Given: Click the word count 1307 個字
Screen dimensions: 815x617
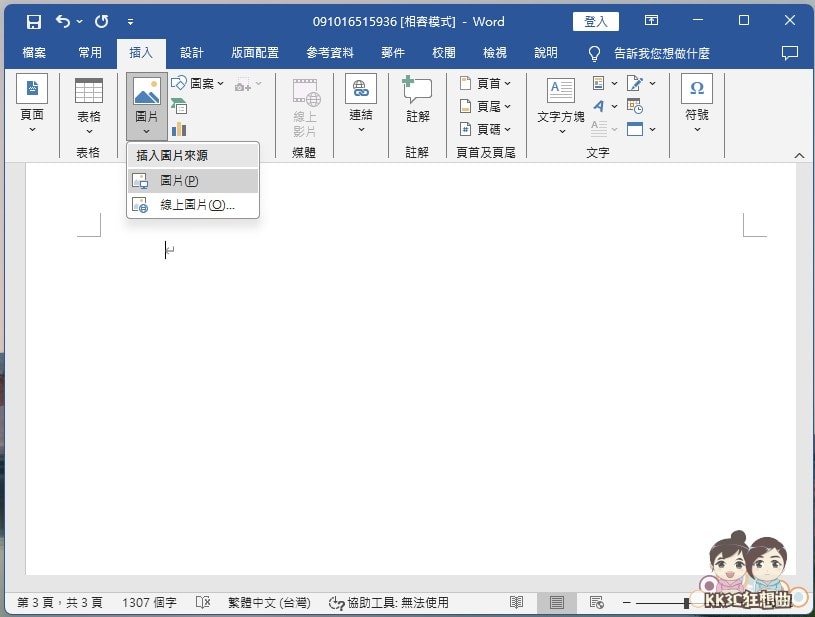Looking at the screenshot, I should point(149,602).
